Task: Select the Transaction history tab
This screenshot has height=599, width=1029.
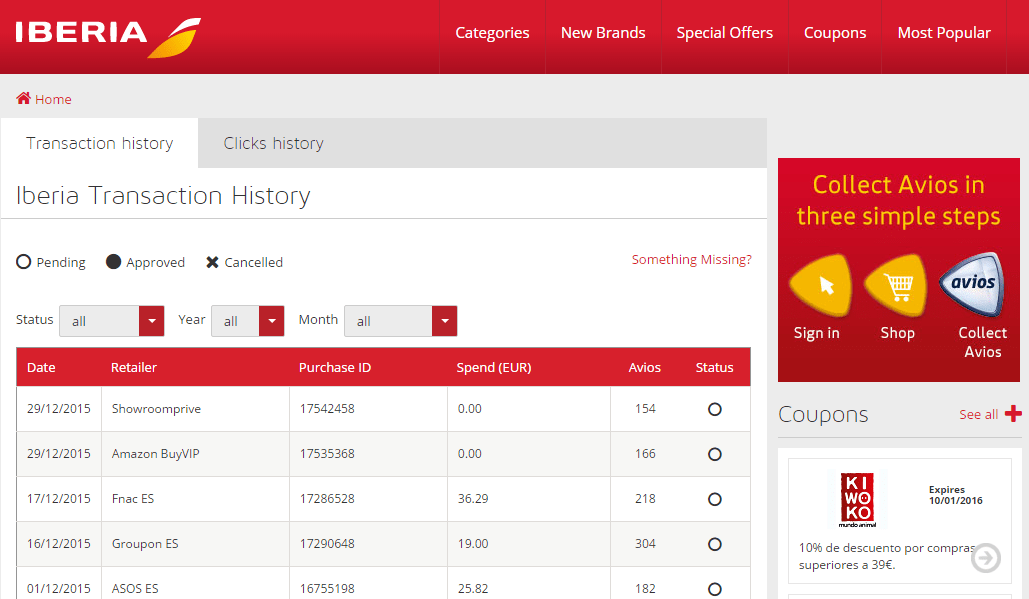Action: tap(99, 143)
